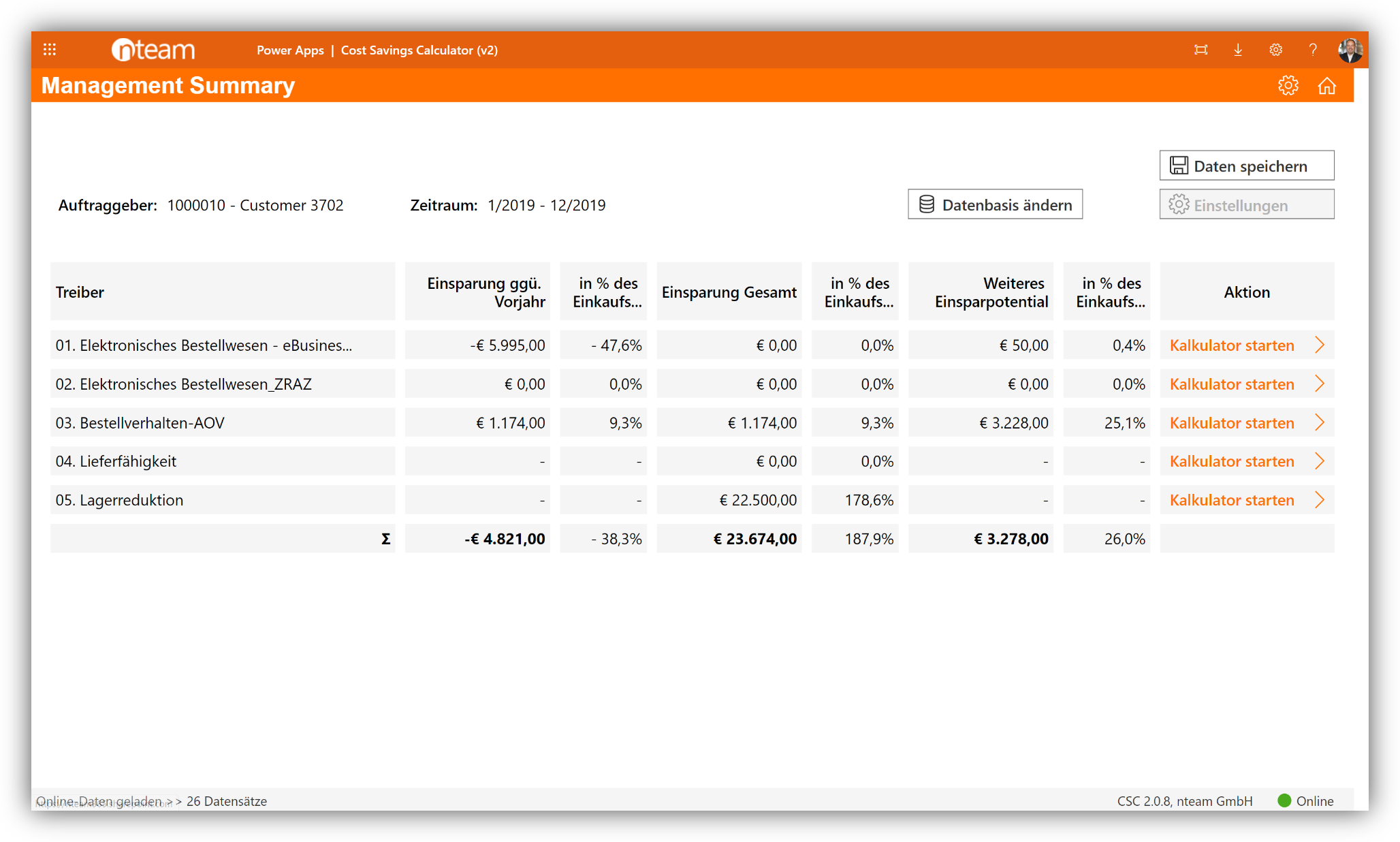The image size is (1400, 842).
Task: Open the Power Apps waffle app launcher
Action: 50,50
